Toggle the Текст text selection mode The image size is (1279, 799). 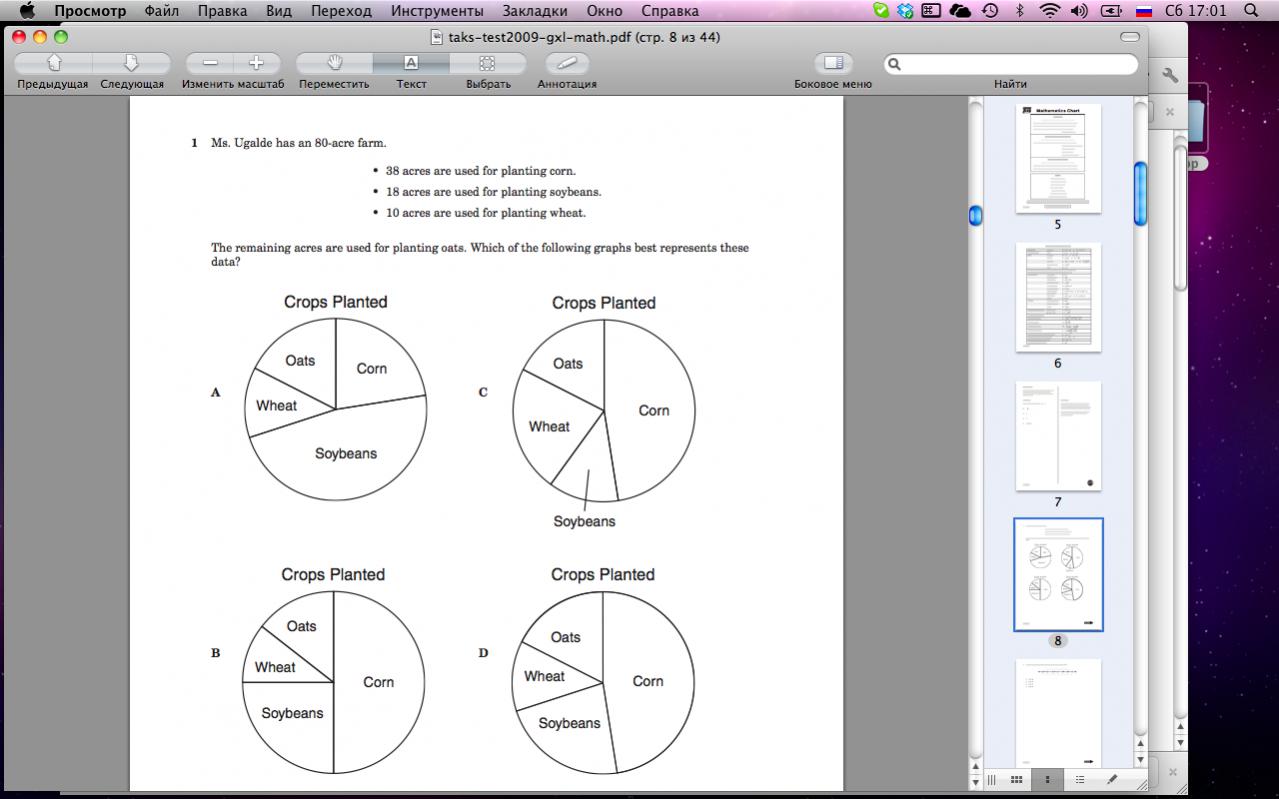tap(411, 63)
